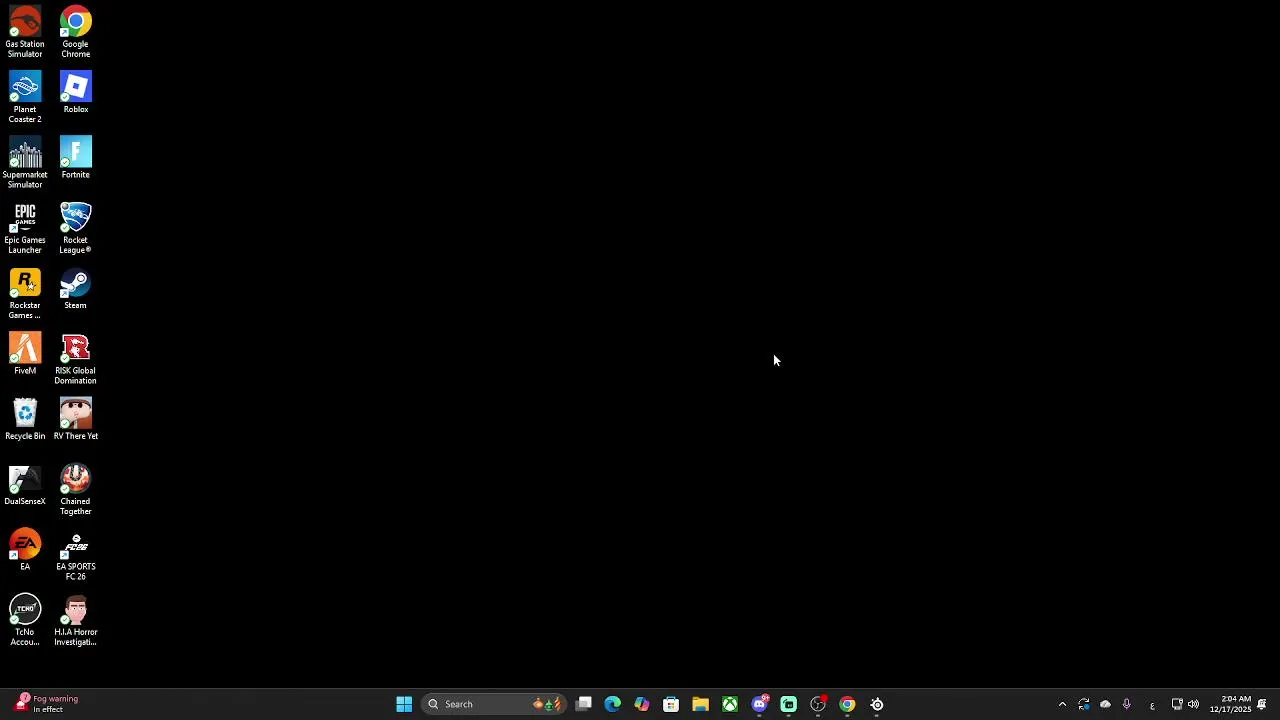Image resolution: width=1280 pixels, height=720 pixels.
Task: Open OBS Studio from the taskbar
Action: tap(818, 704)
